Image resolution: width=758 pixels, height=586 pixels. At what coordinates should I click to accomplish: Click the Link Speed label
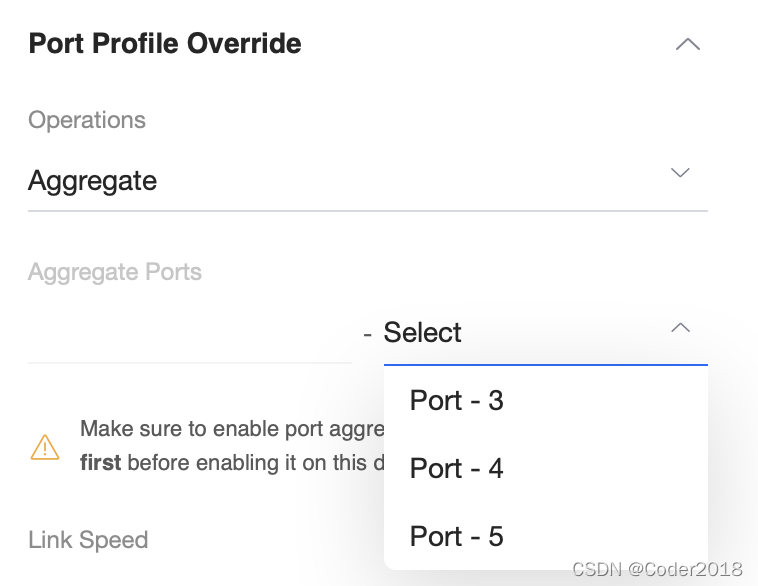coord(88,540)
